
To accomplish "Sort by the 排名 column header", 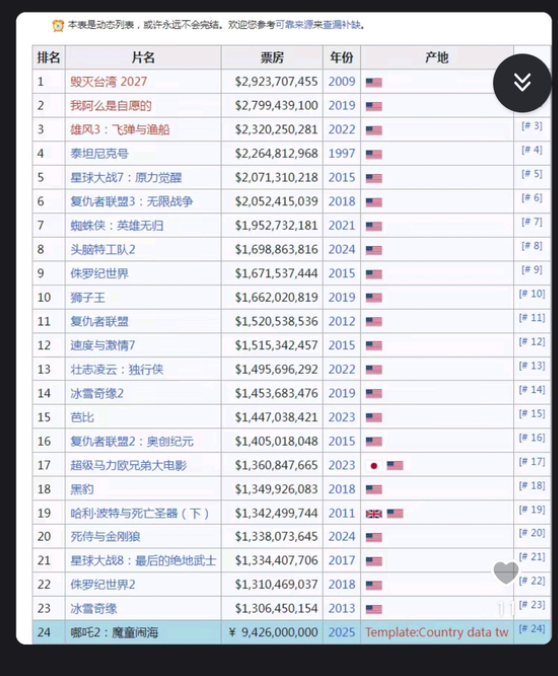I will point(49,57).
